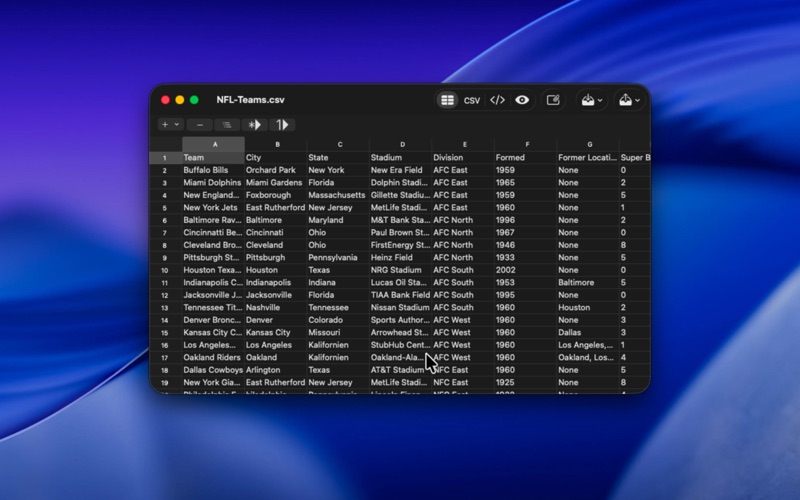Image resolution: width=800 pixels, height=500 pixels.
Task: Toggle the preview eye icon
Action: click(x=522, y=100)
